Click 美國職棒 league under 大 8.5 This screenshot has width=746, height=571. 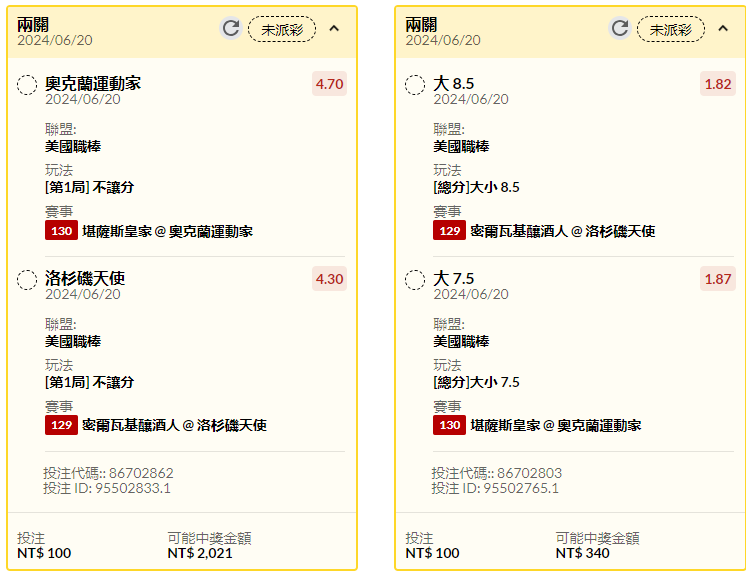461,146
